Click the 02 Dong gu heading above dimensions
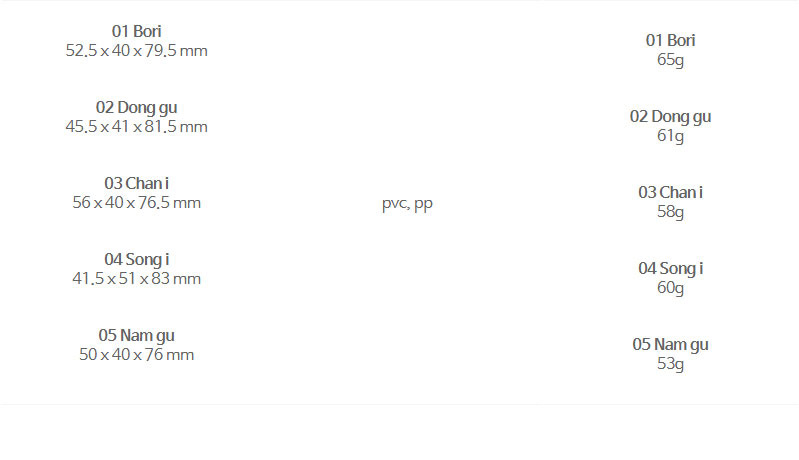The height and width of the screenshot is (460, 799). 136,107
